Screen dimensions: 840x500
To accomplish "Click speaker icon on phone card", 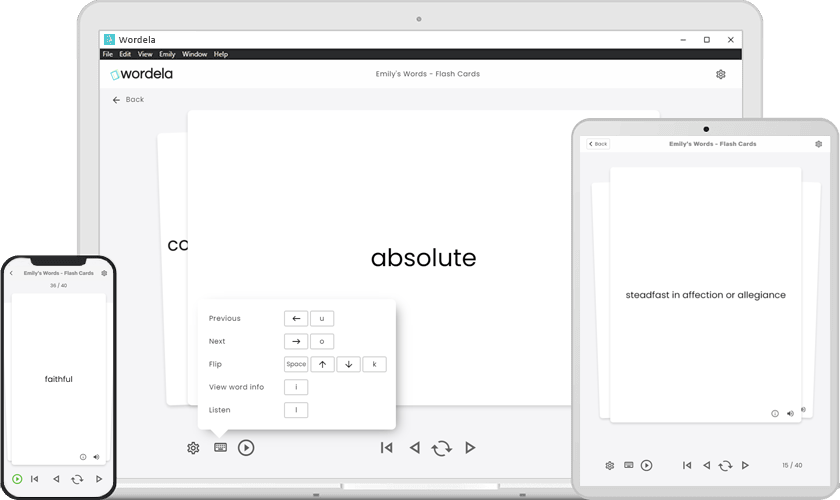I will click(x=96, y=457).
